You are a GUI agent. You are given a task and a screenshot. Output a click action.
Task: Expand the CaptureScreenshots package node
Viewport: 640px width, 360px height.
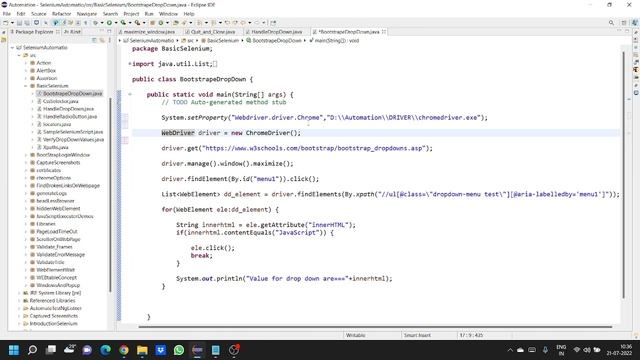click(25, 162)
